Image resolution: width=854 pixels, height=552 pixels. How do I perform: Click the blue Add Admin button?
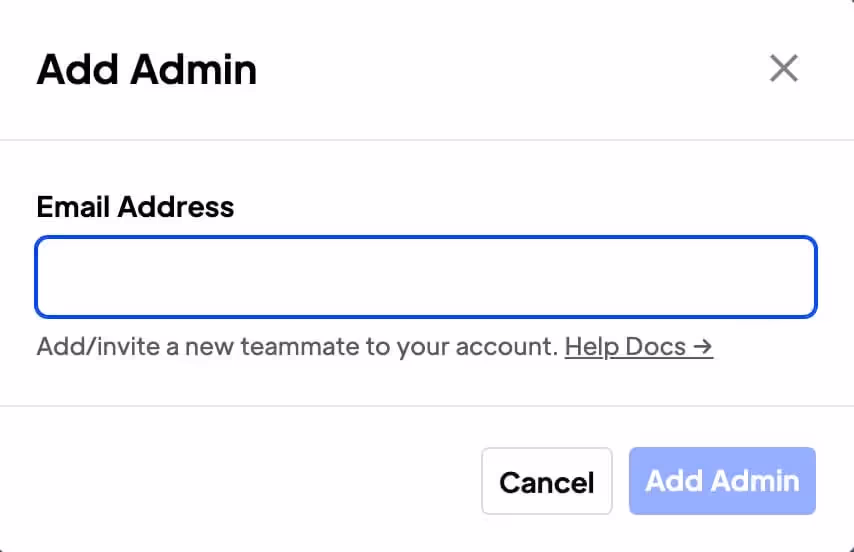(x=722, y=481)
